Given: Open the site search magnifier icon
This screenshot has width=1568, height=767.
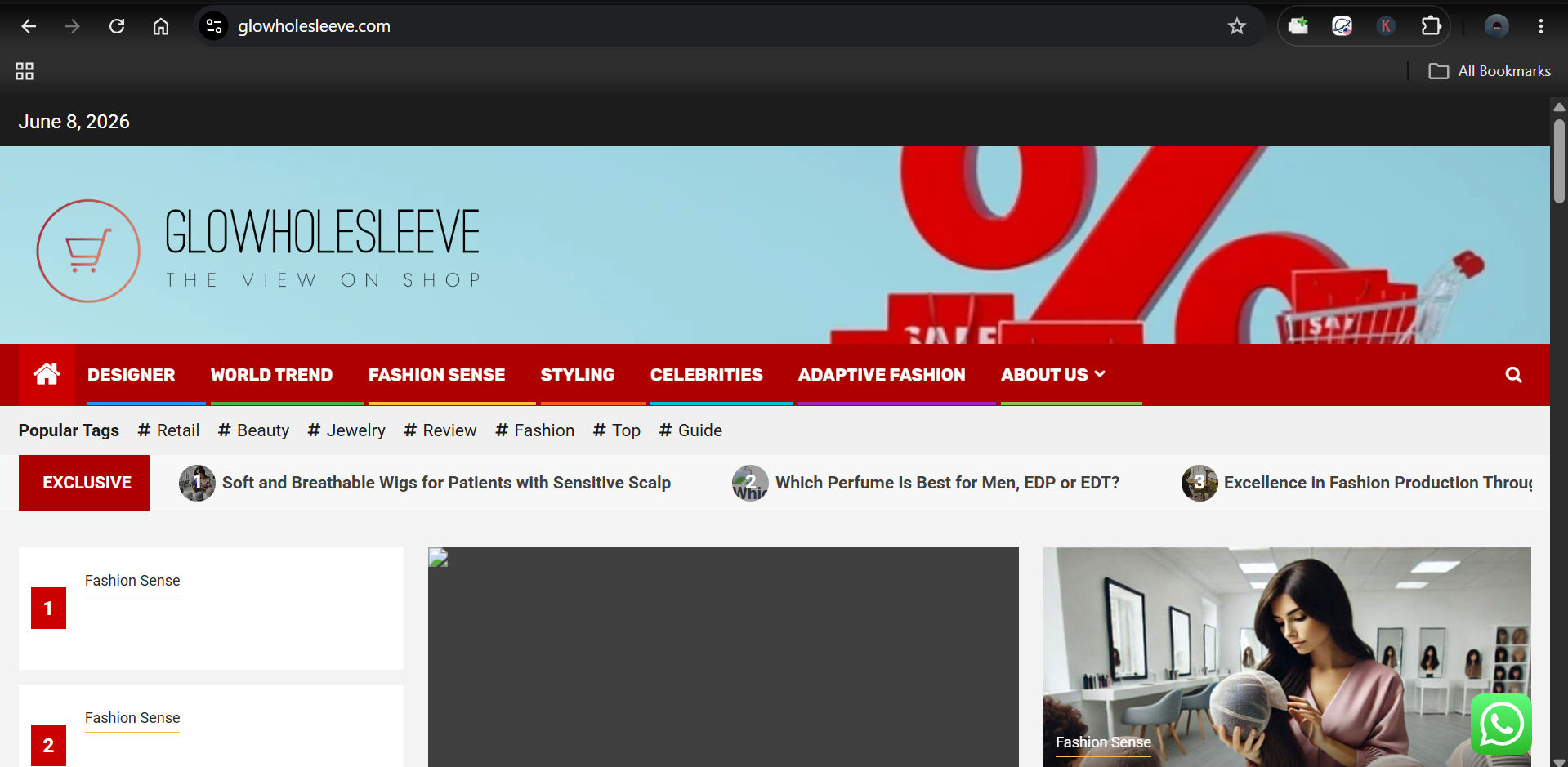Looking at the screenshot, I should [x=1513, y=375].
